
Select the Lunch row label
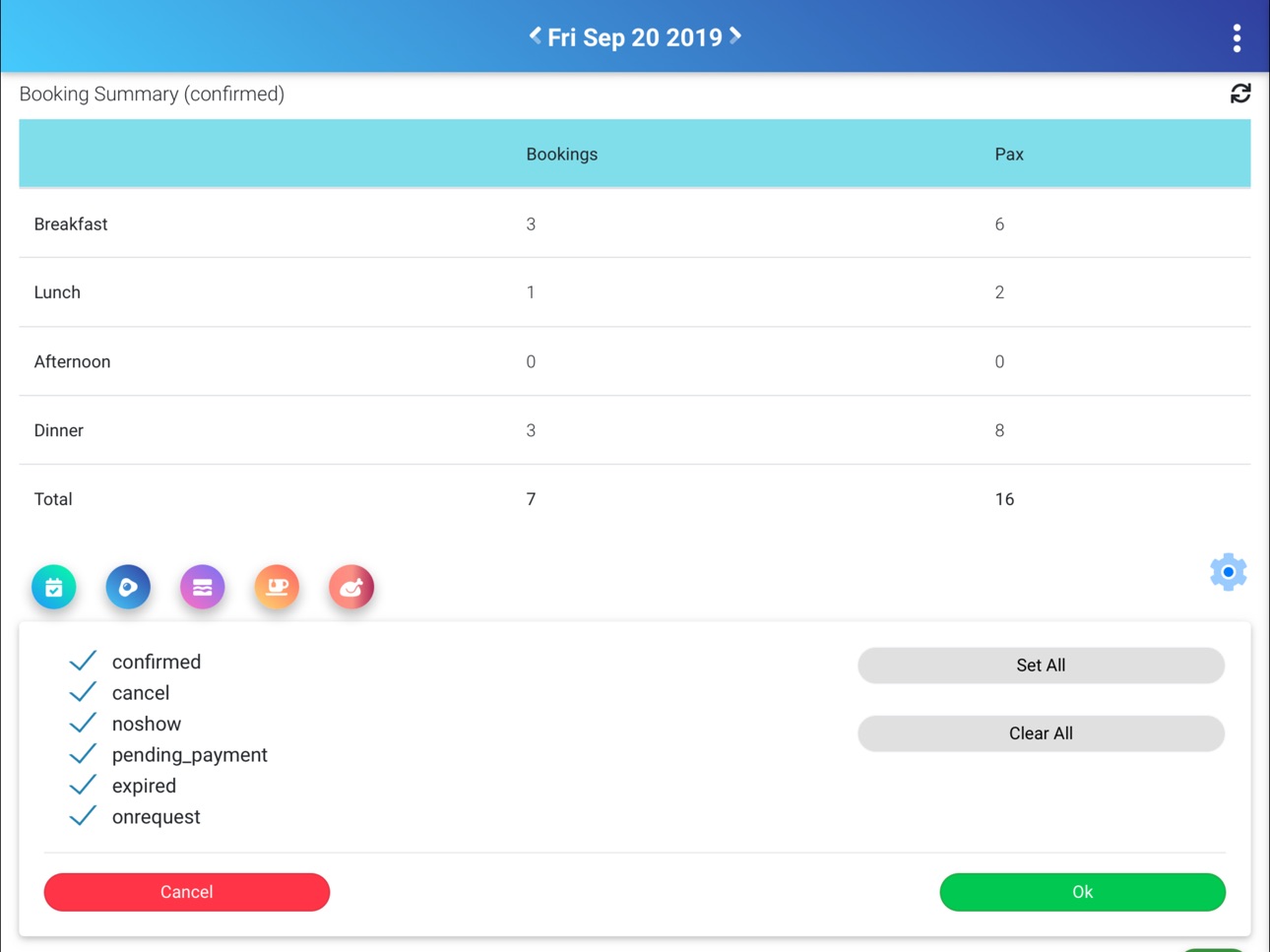57,292
